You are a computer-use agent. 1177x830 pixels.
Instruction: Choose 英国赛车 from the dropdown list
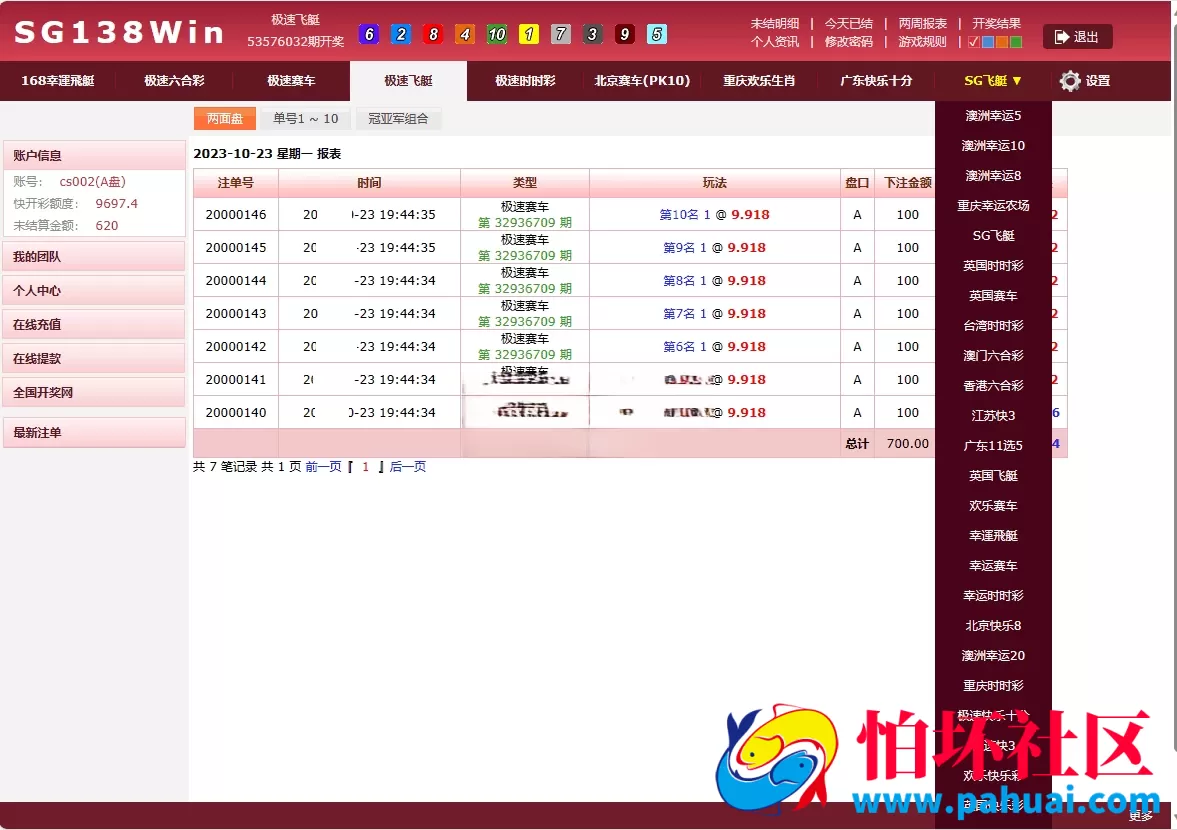tap(993, 296)
